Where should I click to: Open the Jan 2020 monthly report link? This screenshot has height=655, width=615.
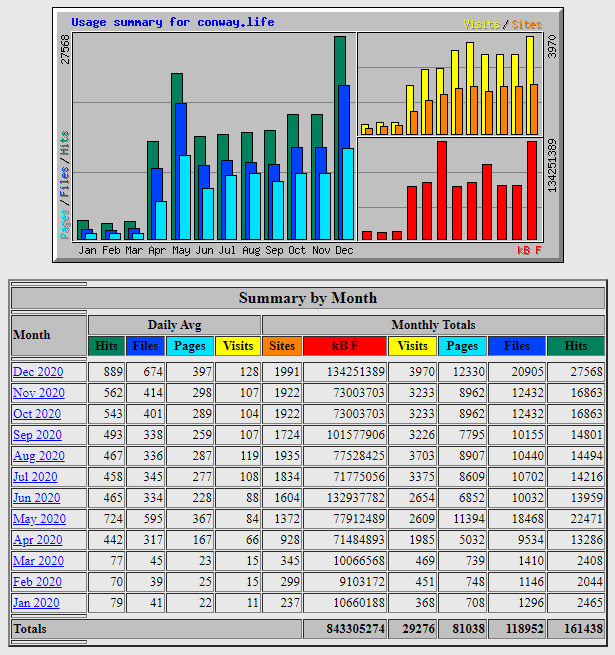36,603
